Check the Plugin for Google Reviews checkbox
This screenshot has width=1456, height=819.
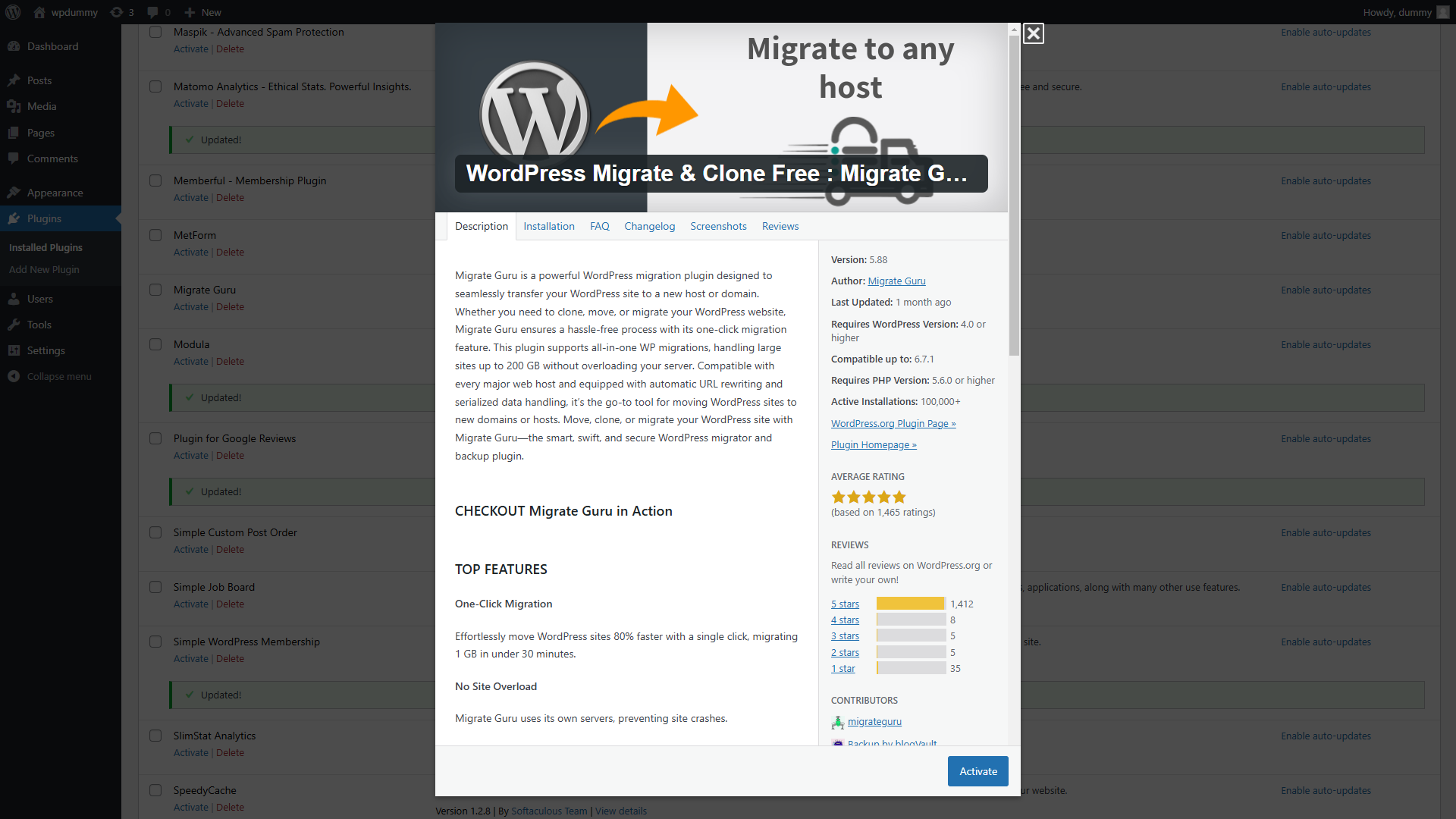[155, 438]
